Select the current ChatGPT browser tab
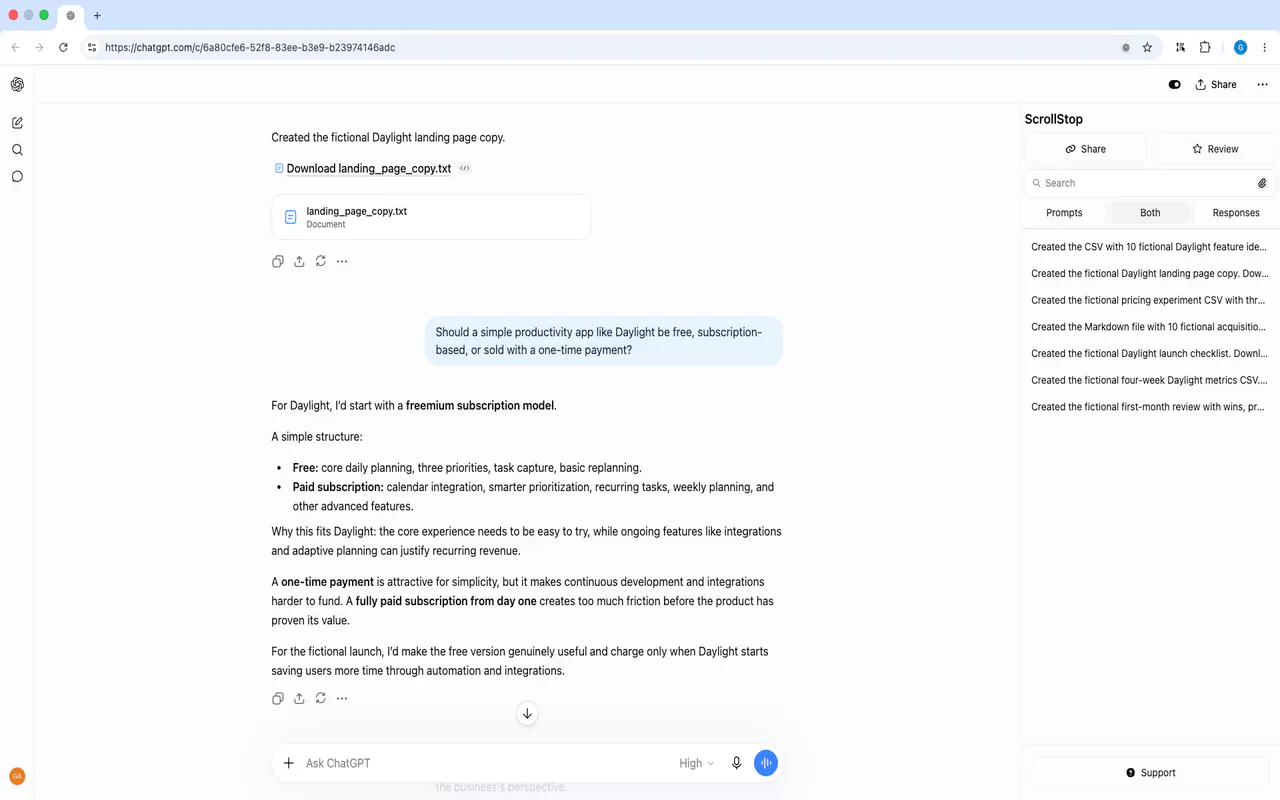The image size is (1280, 800). pos(70,16)
